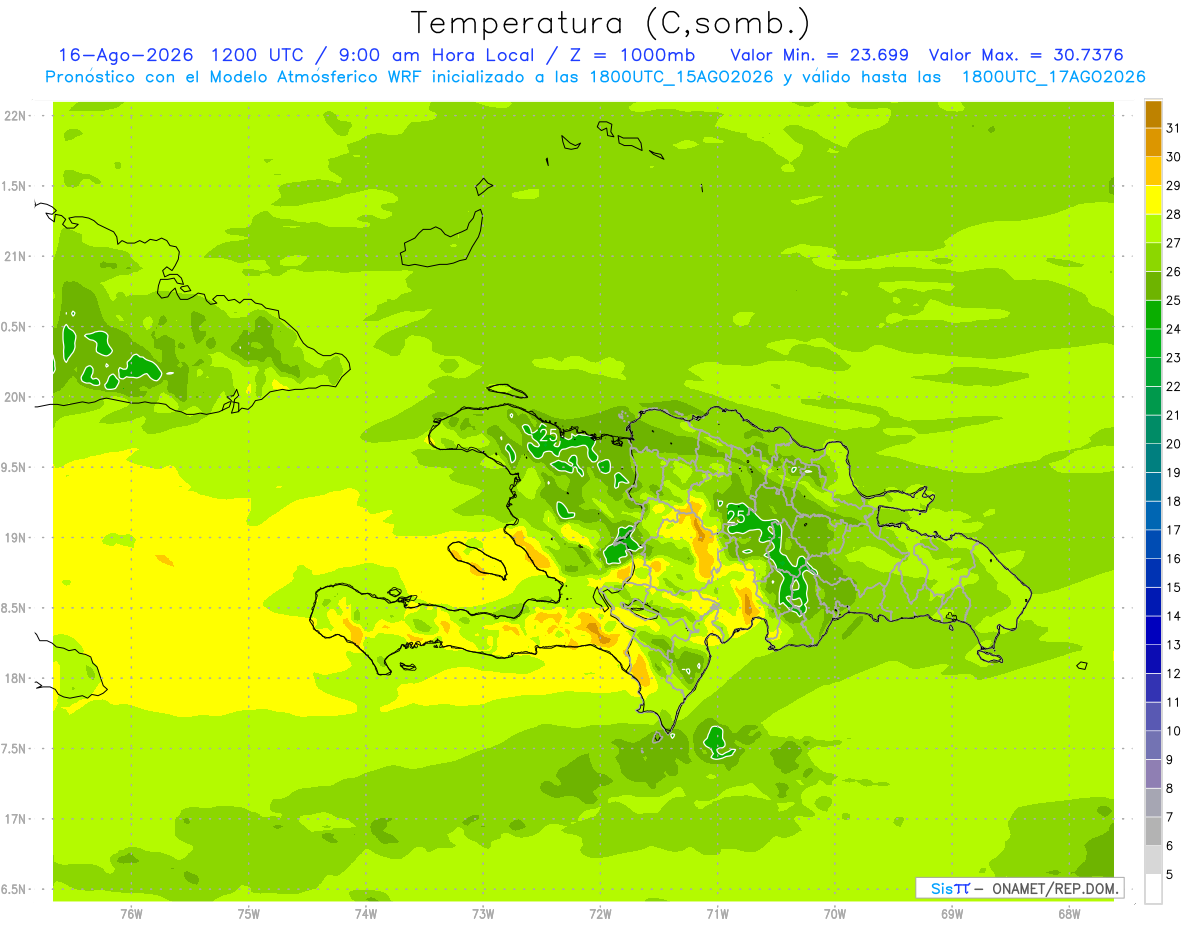Click the legend value "8"
This screenshot has width=1200, height=927.
[x=1170, y=789]
